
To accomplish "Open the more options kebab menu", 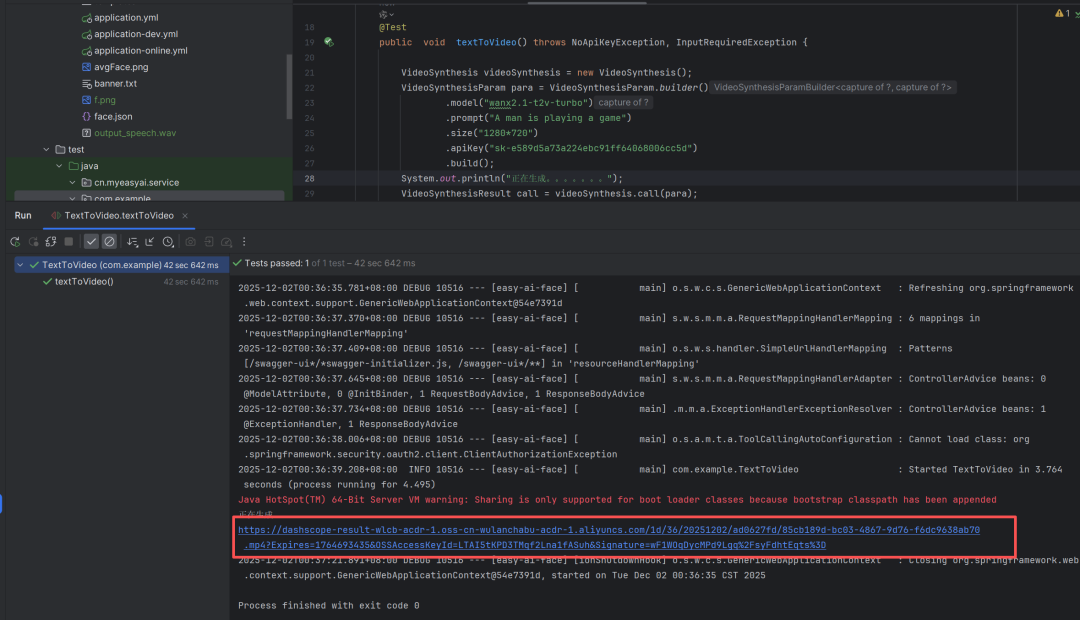I will 244,242.
